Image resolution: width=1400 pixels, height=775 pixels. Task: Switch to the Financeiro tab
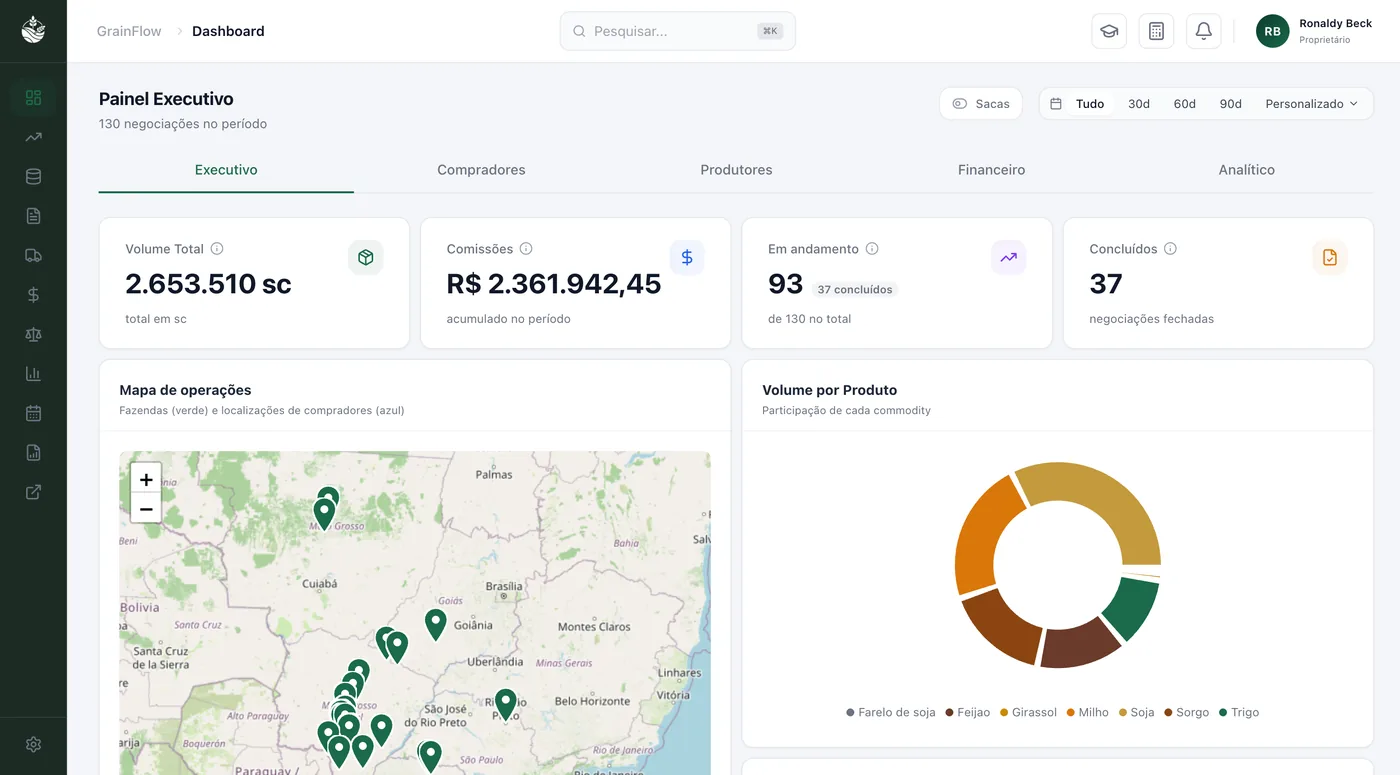(x=991, y=170)
